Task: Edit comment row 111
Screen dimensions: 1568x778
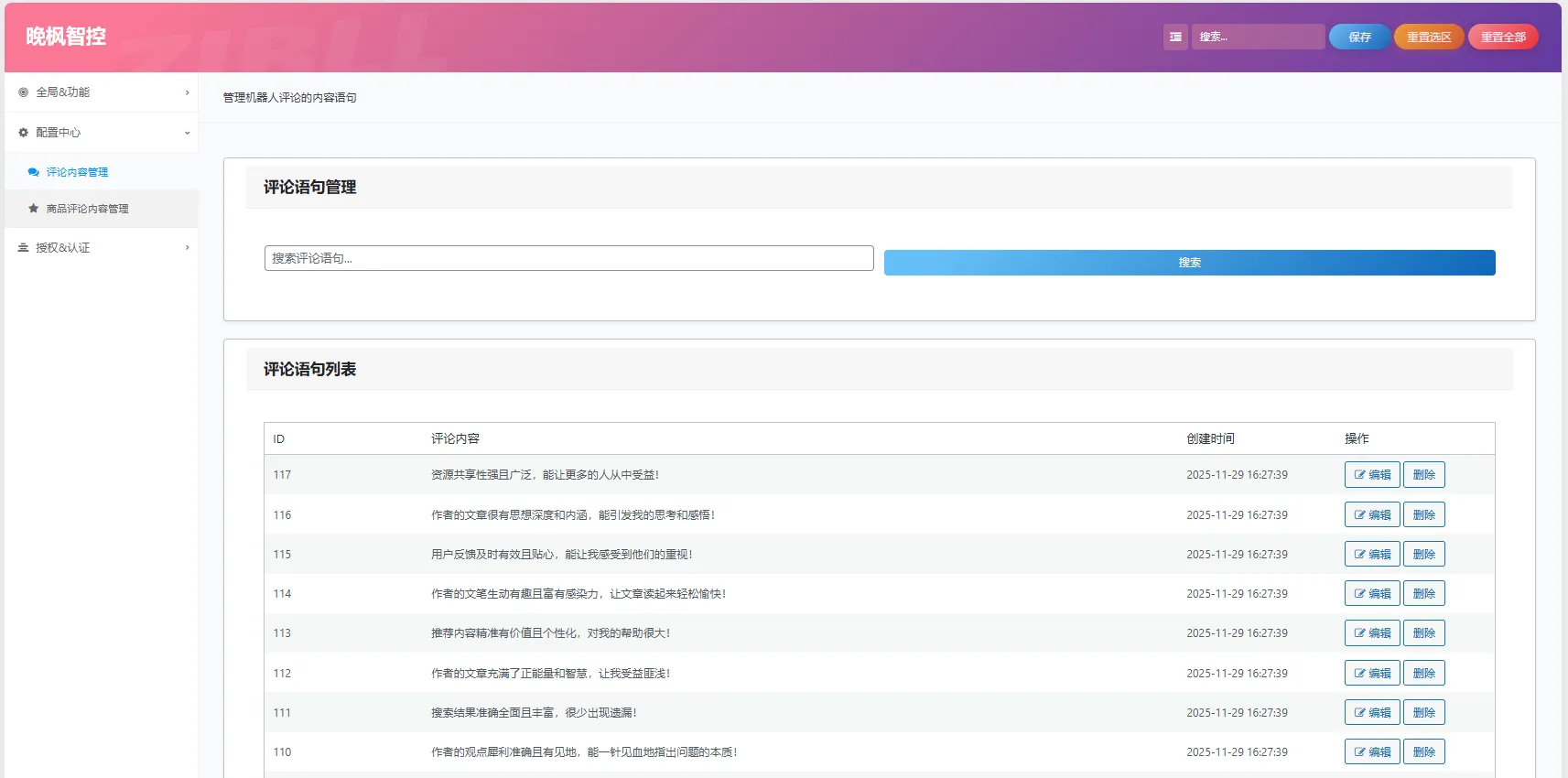Action: (x=1372, y=713)
